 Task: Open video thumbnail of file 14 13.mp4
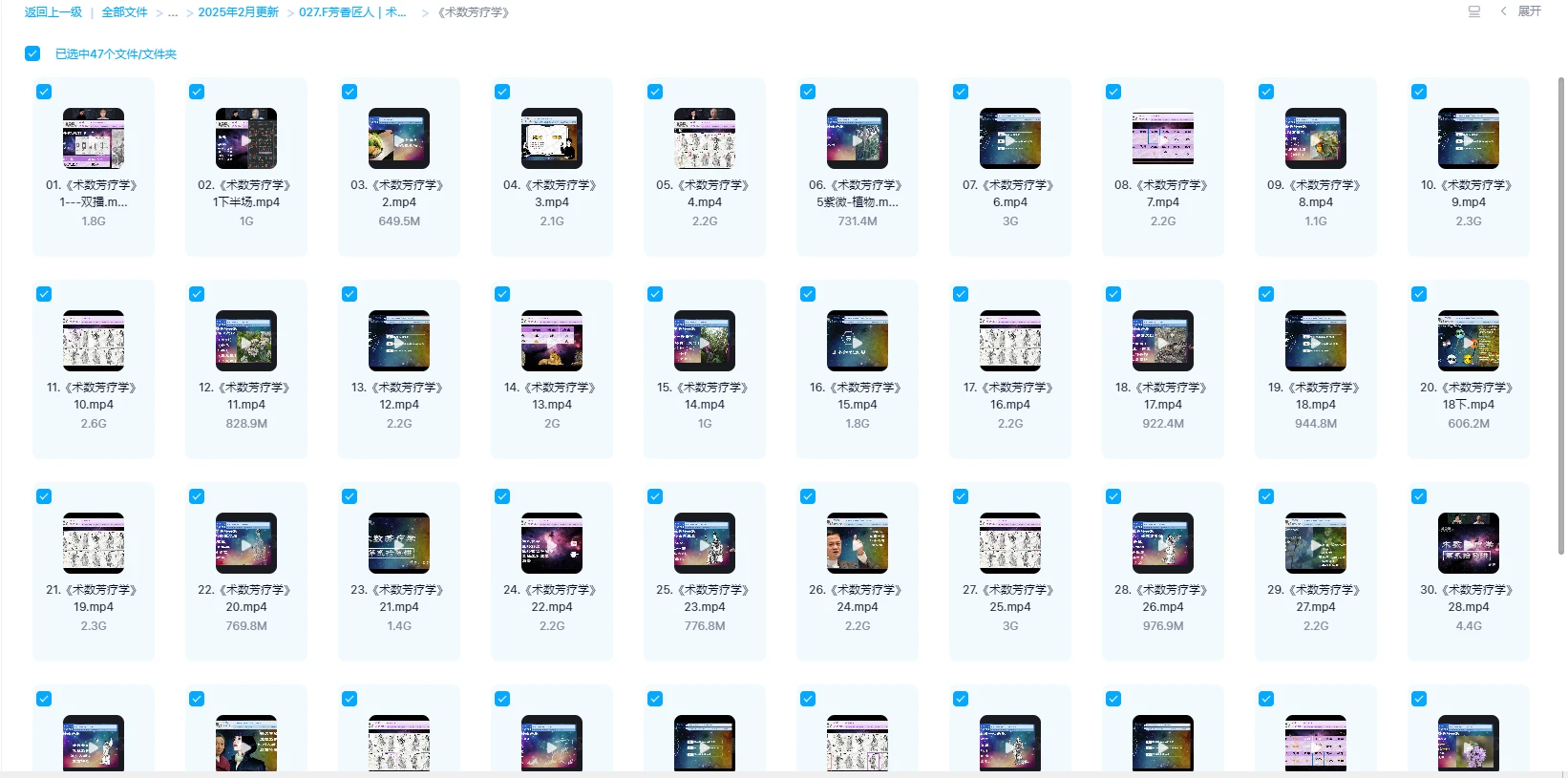(552, 341)
